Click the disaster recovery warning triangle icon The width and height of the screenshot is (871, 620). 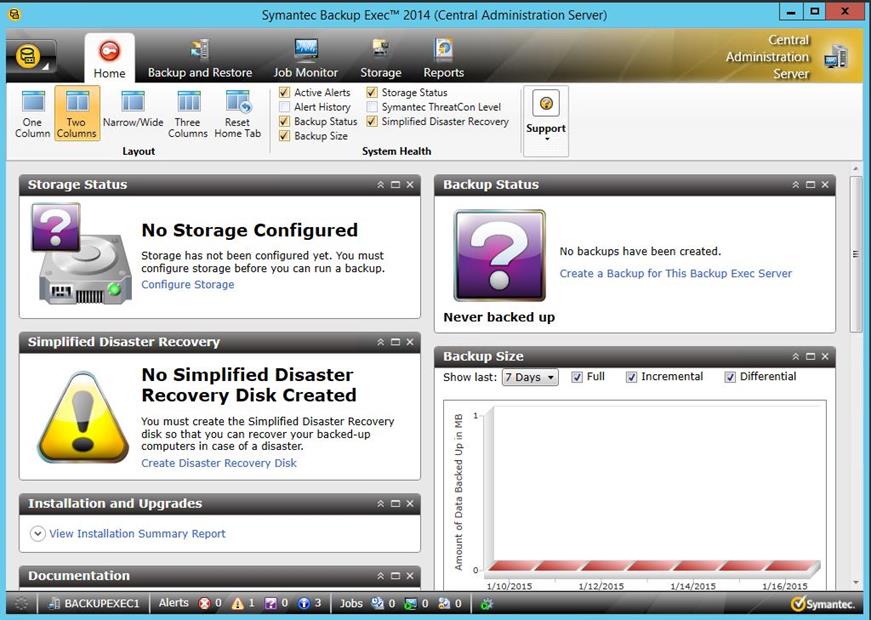point(83,417)
